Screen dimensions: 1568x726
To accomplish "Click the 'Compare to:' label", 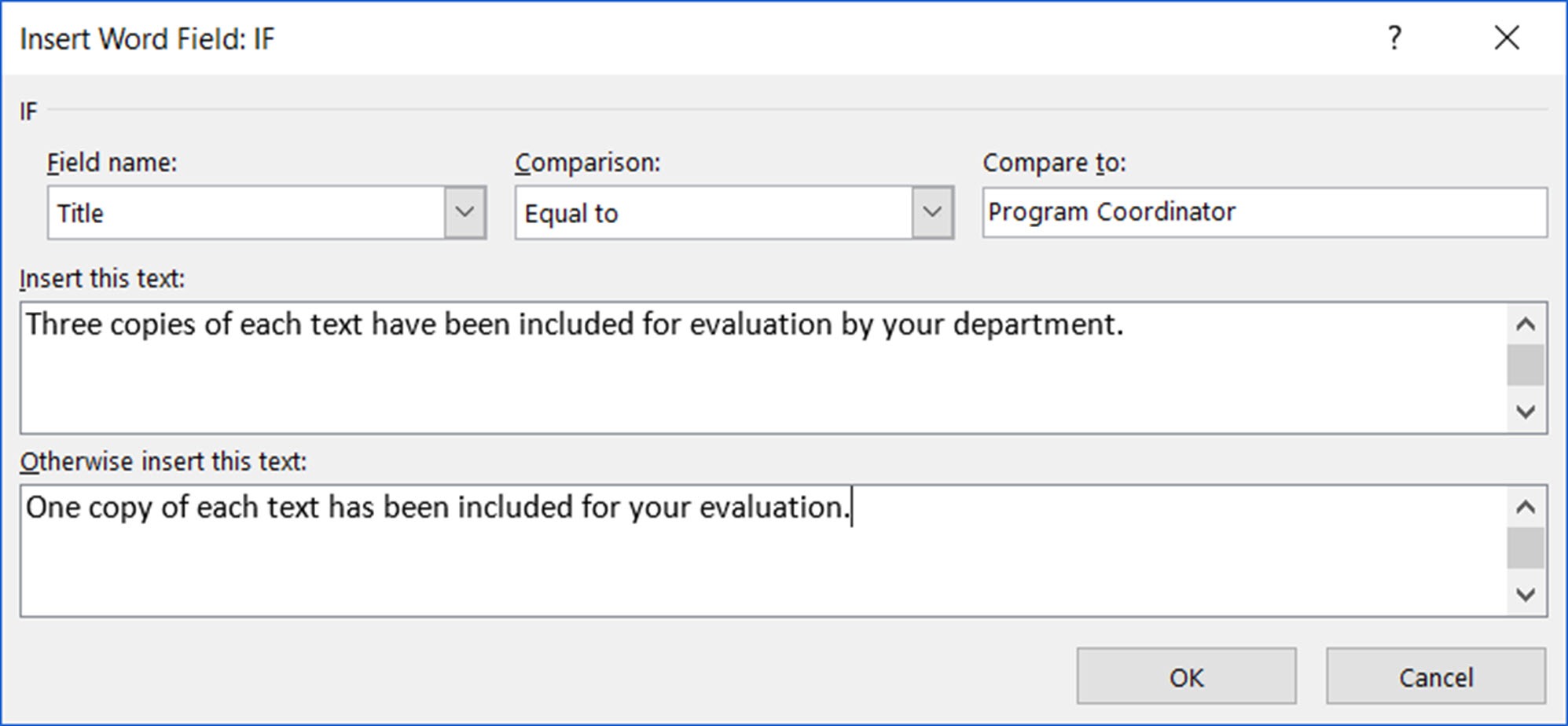I will click(x=1054, y=163).
